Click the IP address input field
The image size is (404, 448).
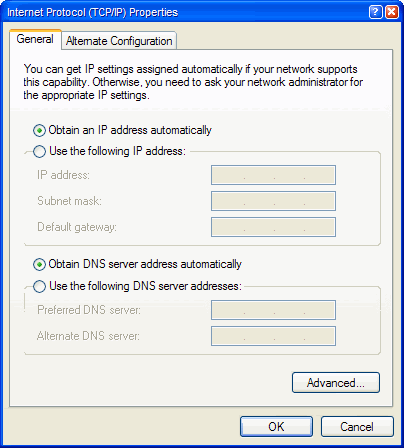(x=273, y=175)
